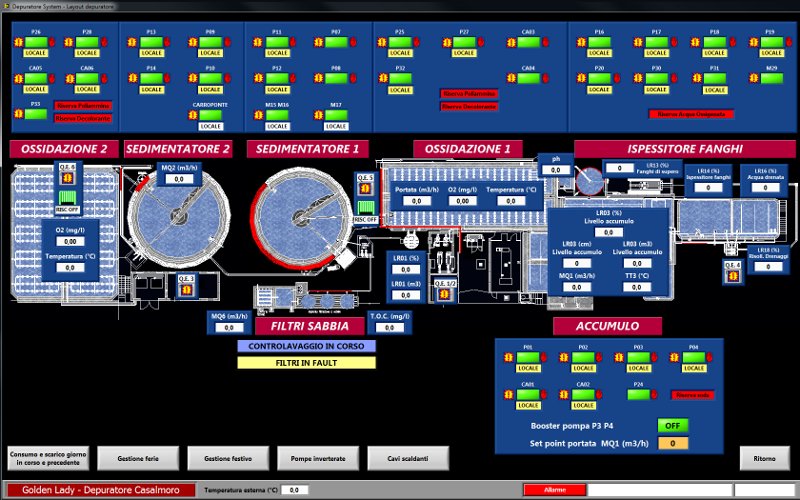800x500 pixels.
Task: Click the P07 warning icon
Action: click(318, 42)
